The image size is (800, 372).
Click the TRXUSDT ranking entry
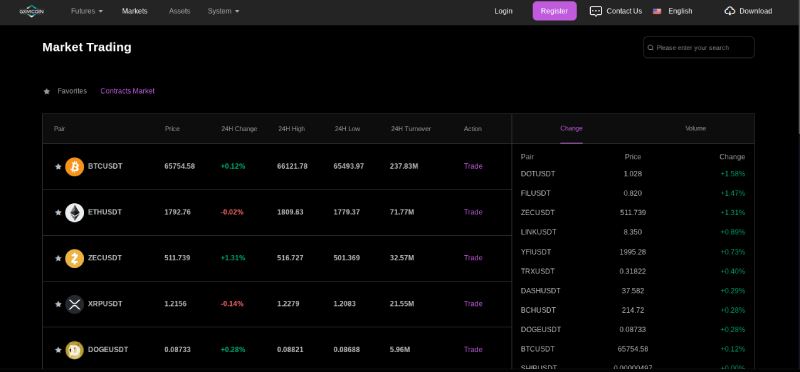[x=633, y=271]
